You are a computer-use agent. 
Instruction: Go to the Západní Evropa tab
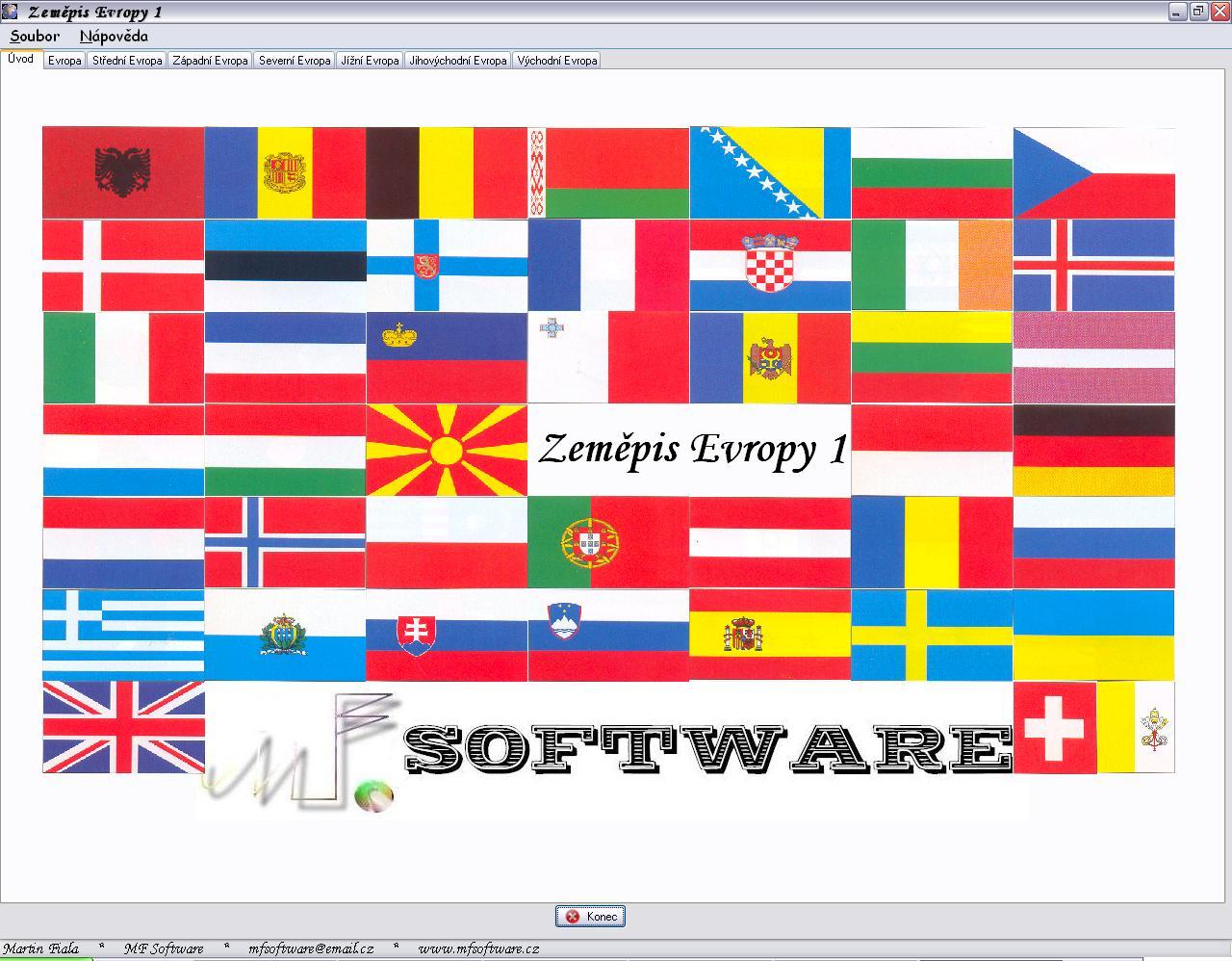210,61
